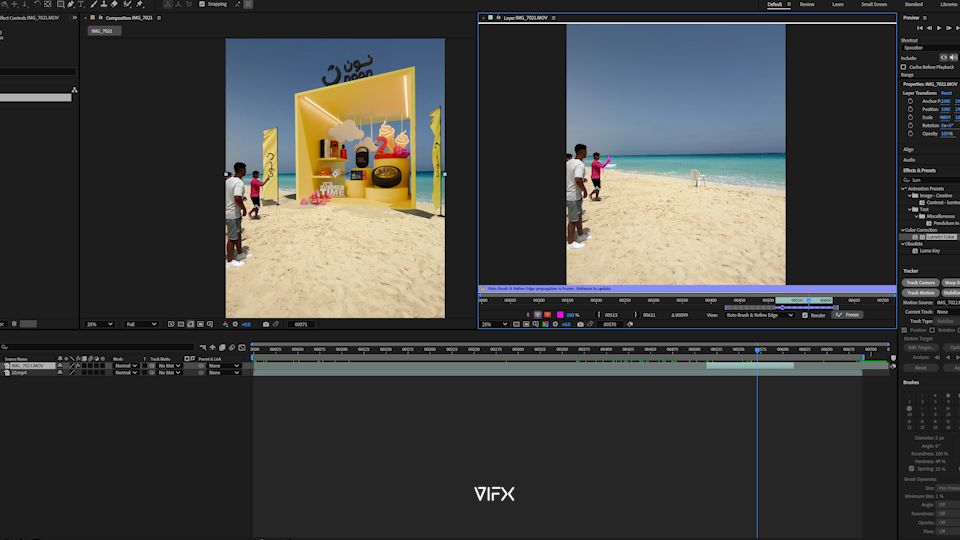The height and width of the screenshot is (540, 960).
Task: Click the Roto Brush span bar
Action: (x=781, y=307)
